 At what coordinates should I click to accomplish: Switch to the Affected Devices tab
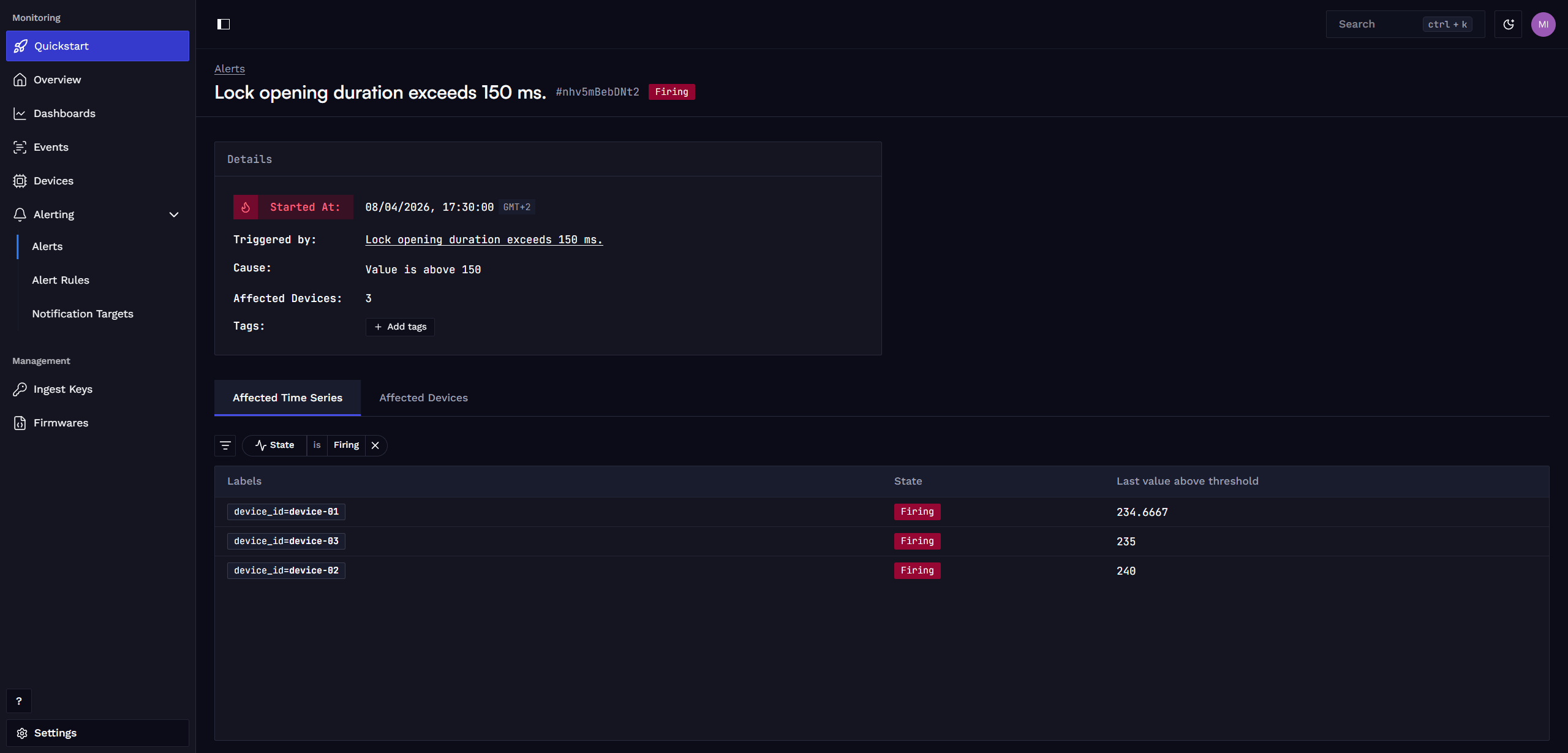[x=423, y=398]
